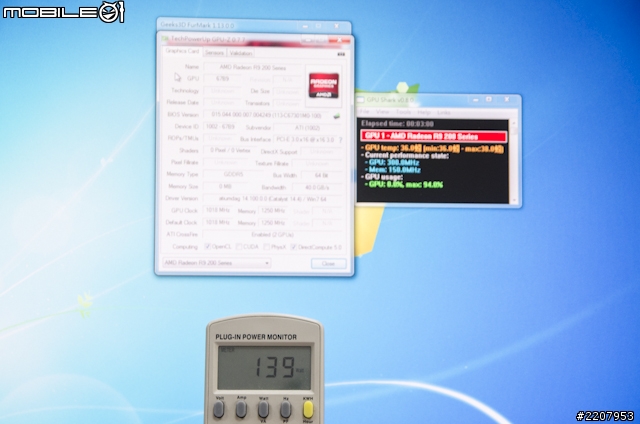Open the Tools menu in GPU Shark

pos(403,111)
